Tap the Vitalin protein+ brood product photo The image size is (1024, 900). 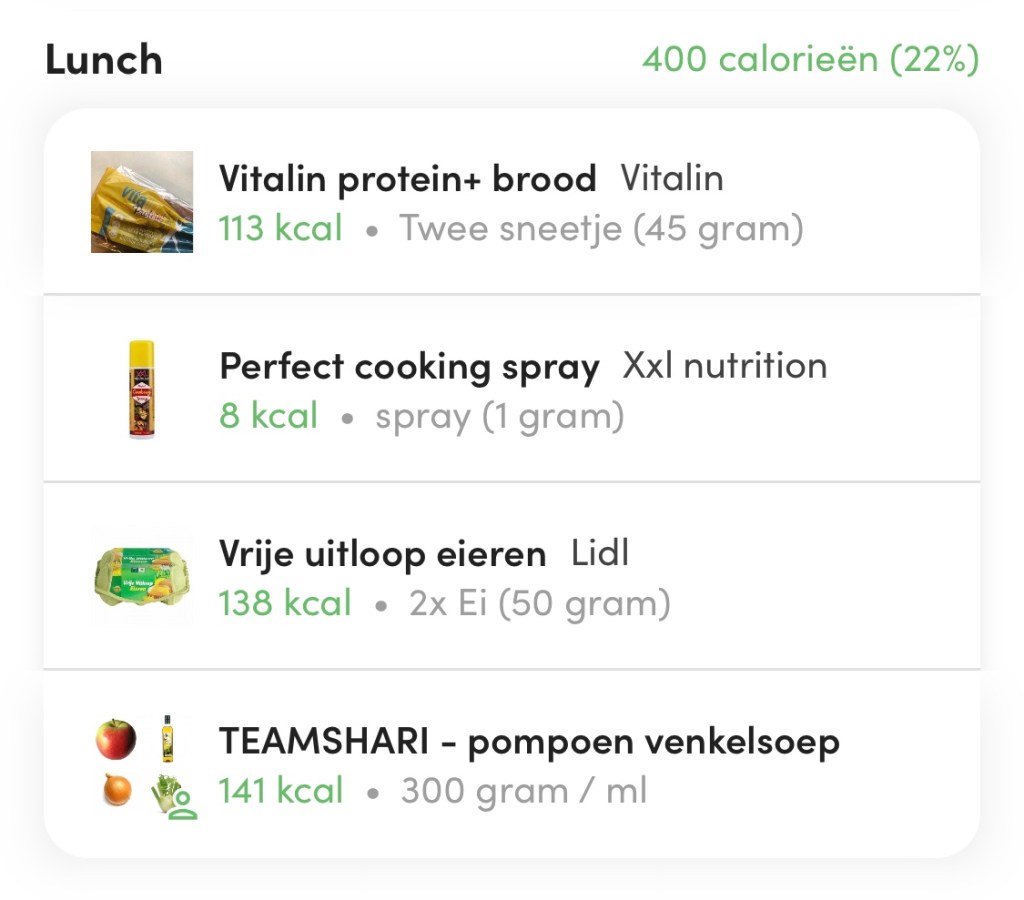(x=142, y=202)
